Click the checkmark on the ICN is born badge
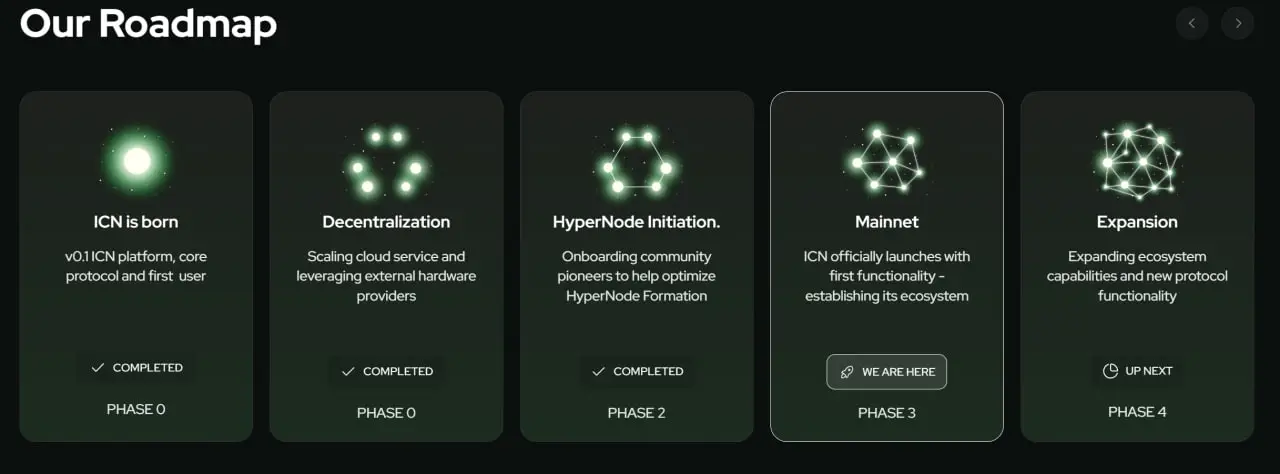1280x474 pixels. pyautogui.click(x=97, y=368)
